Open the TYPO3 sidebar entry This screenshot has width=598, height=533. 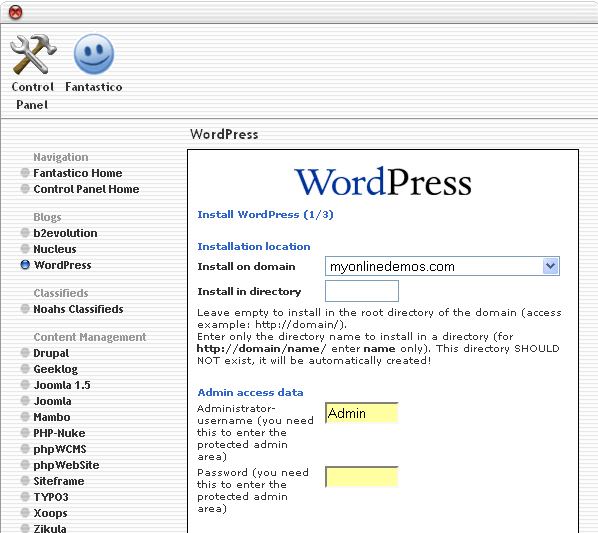pyautogui.click(x=51, y=497)
